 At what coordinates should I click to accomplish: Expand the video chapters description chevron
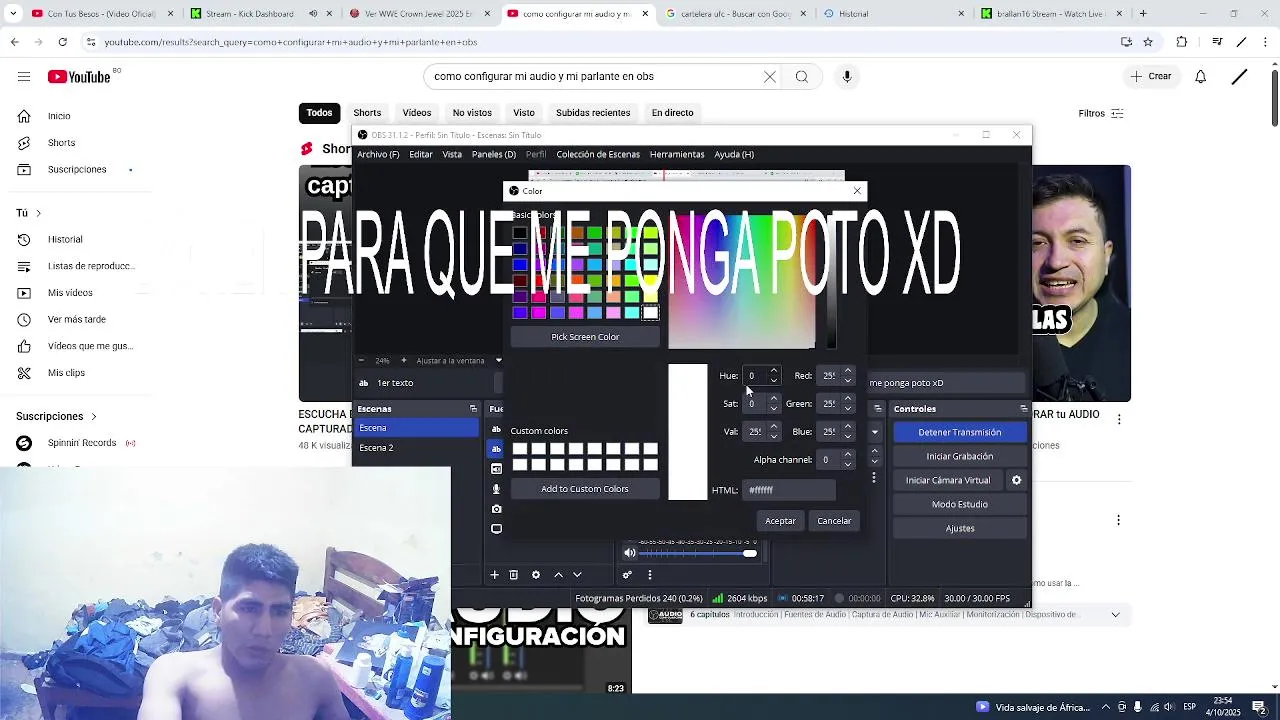point(1116,615)
